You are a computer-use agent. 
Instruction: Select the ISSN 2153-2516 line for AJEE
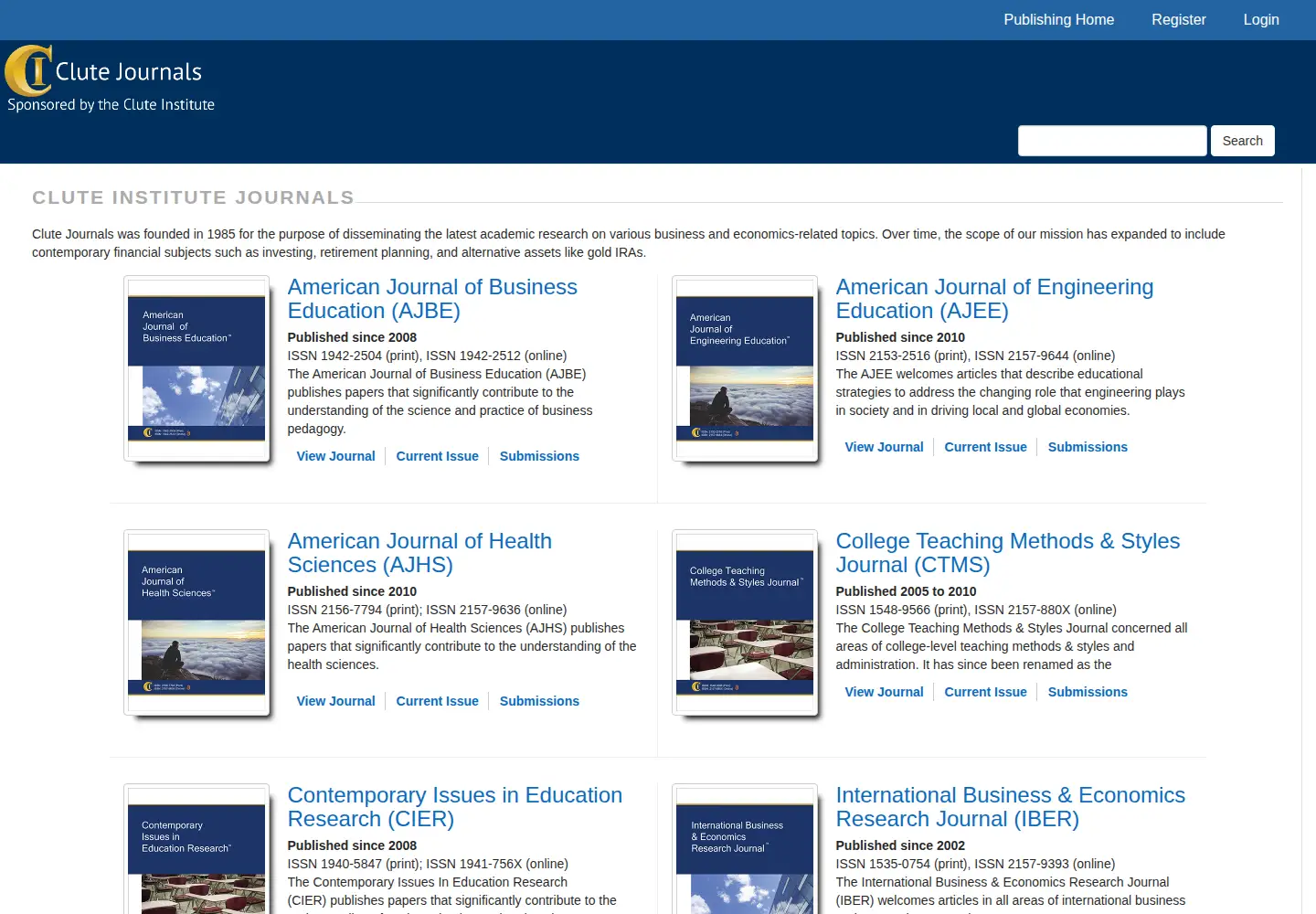(975, 356)
